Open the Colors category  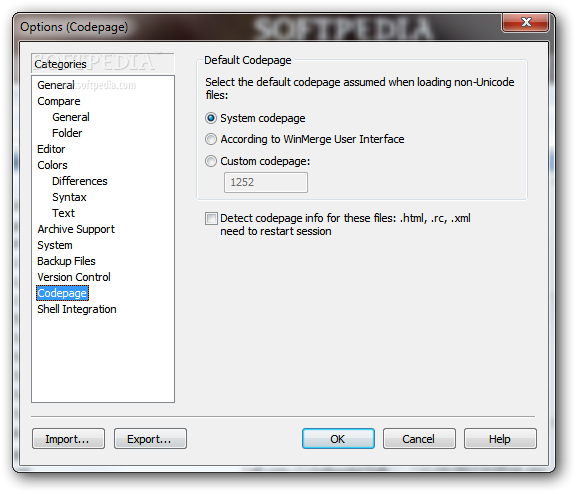coord(53,165)
